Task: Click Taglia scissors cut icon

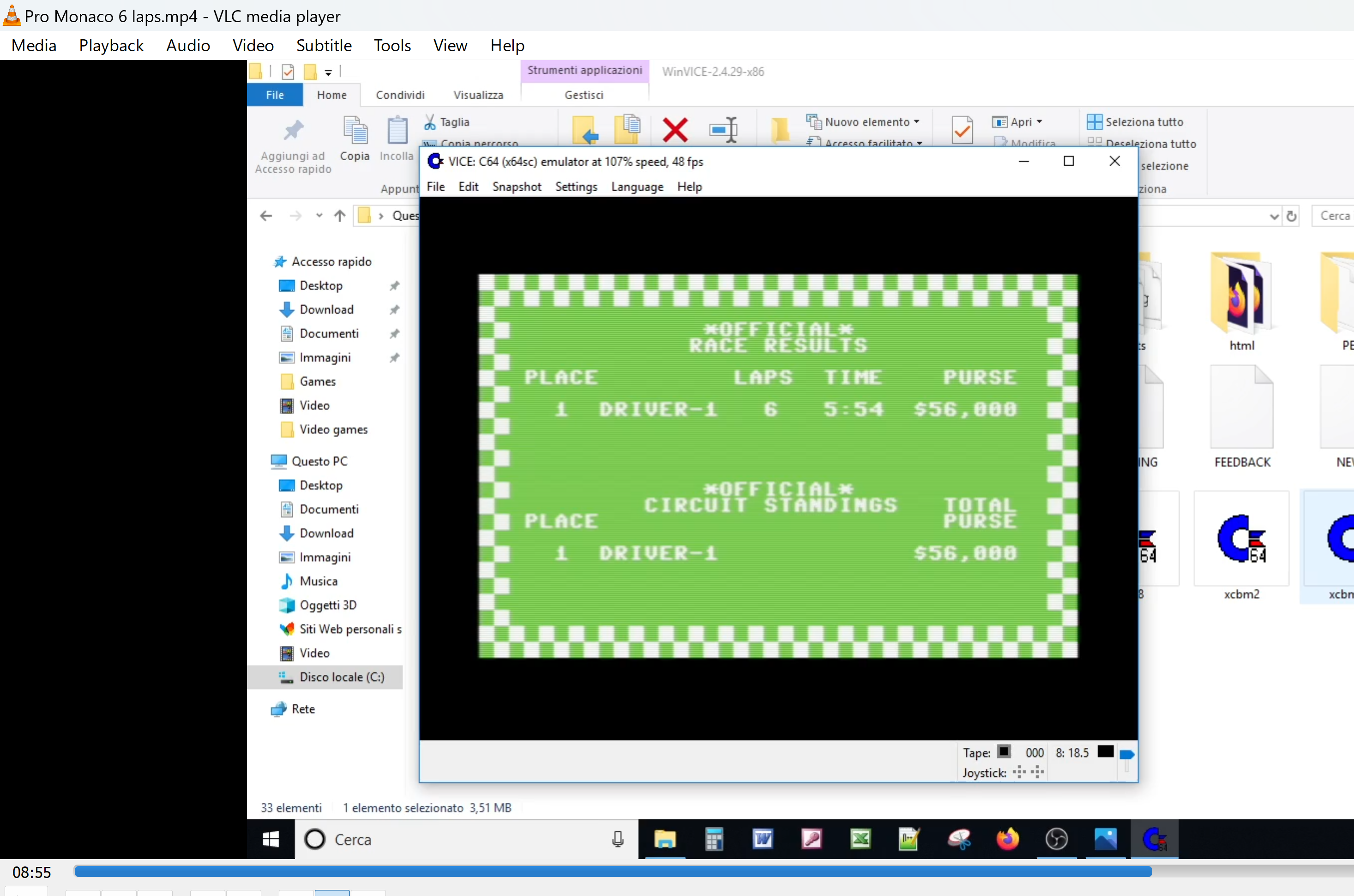Action: point(430,122)
